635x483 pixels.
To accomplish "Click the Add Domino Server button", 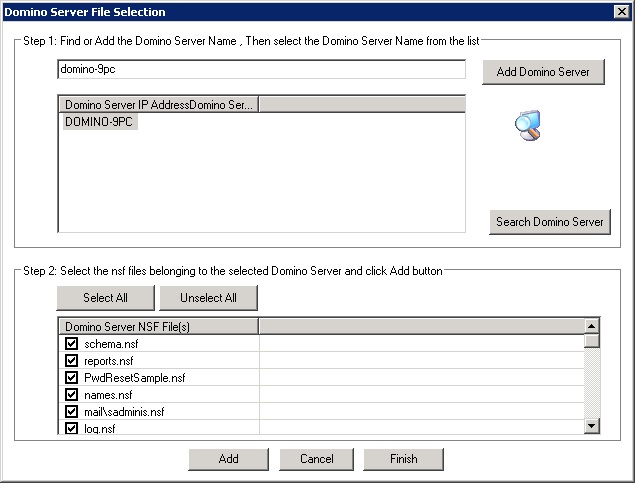I will click(543, 72).
